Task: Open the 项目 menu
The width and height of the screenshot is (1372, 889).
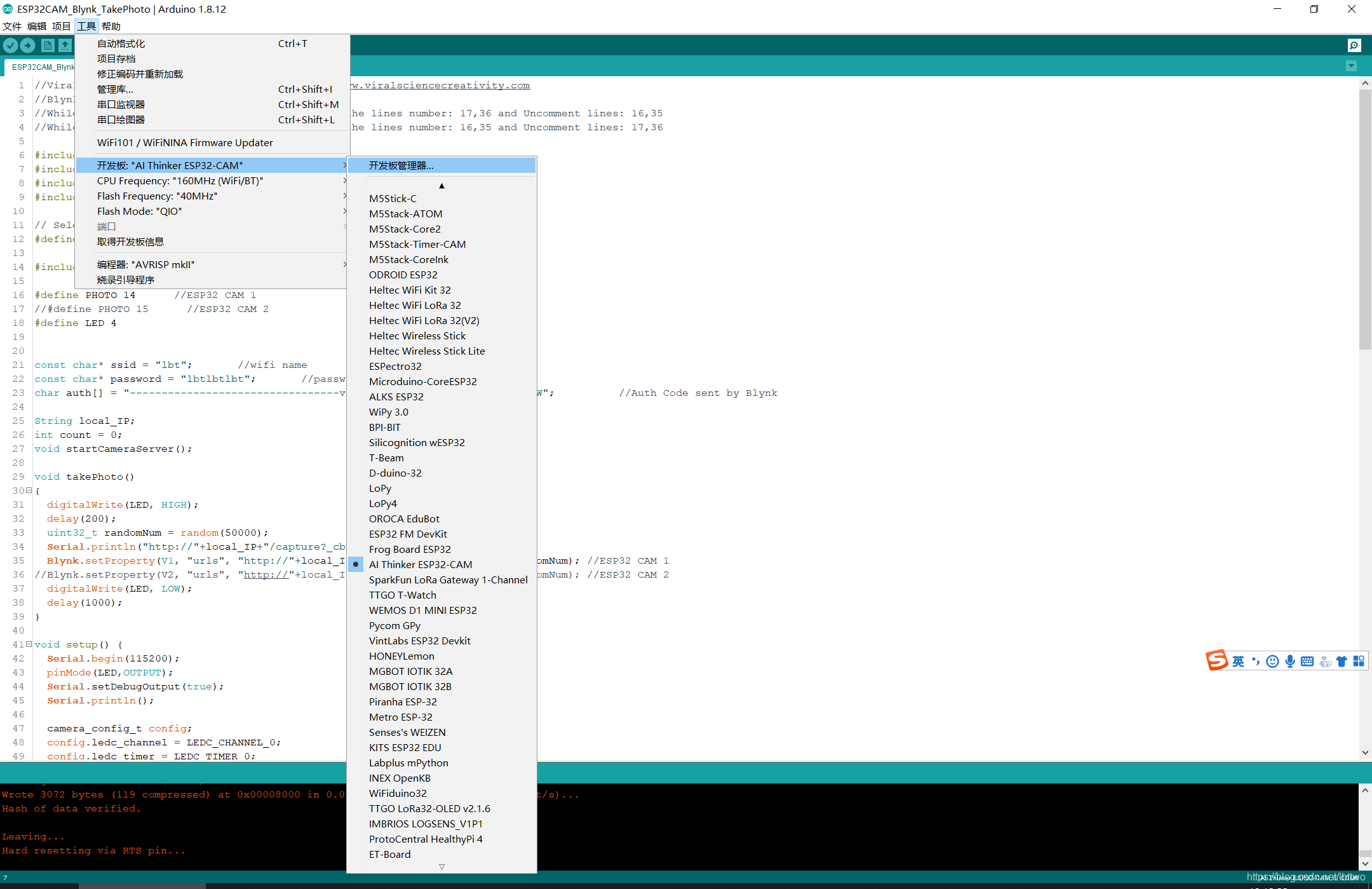Action: point(62,26)
